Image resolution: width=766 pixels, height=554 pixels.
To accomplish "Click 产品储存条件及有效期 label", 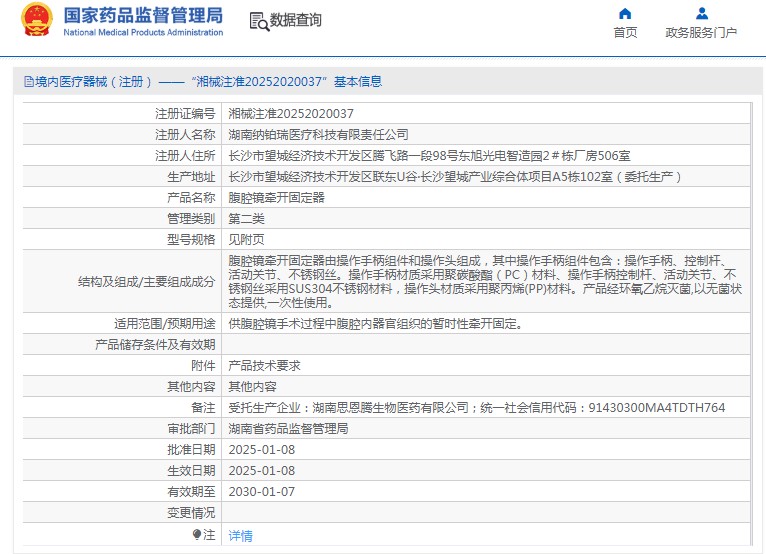I will point(155,345).
